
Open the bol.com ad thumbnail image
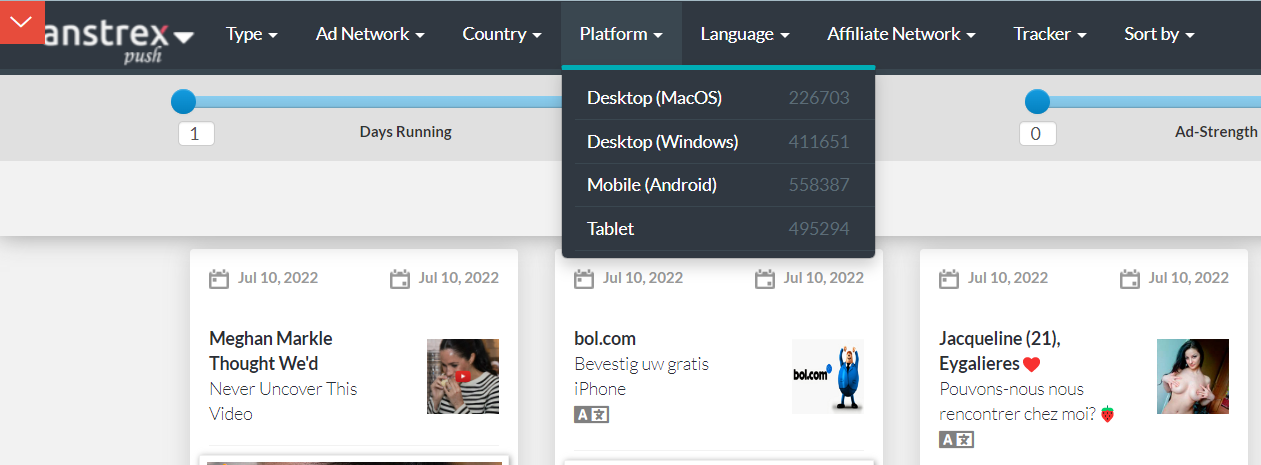[827, 376]
